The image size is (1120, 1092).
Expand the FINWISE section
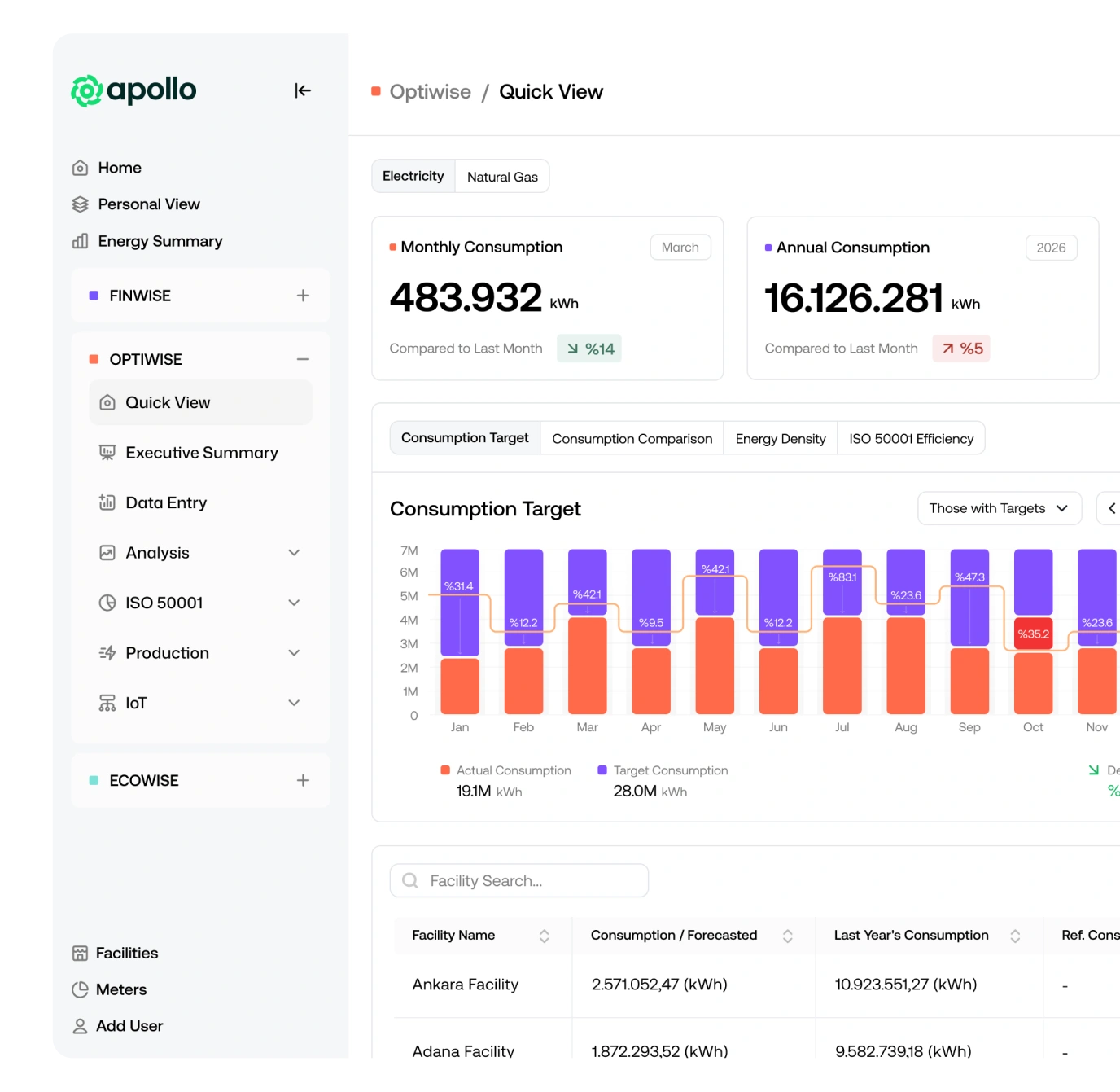point(303,296)
